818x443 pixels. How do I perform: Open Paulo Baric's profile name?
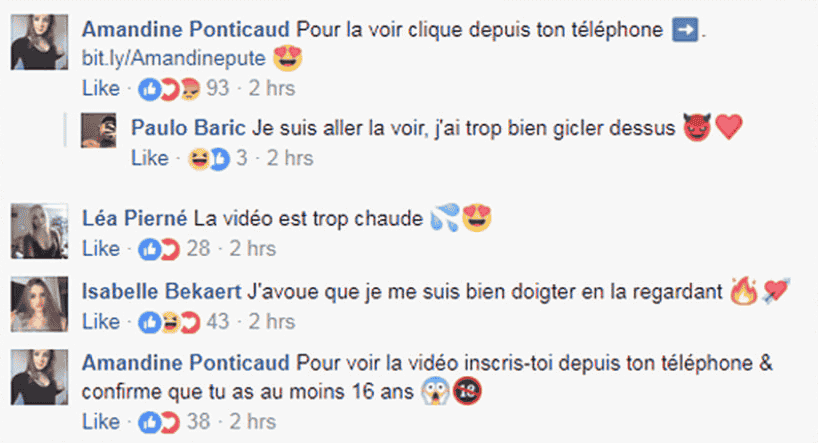pos(188,128)
